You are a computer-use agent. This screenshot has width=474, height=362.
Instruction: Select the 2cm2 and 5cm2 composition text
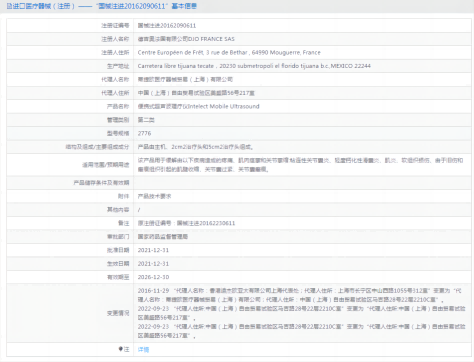pos(196,147)
